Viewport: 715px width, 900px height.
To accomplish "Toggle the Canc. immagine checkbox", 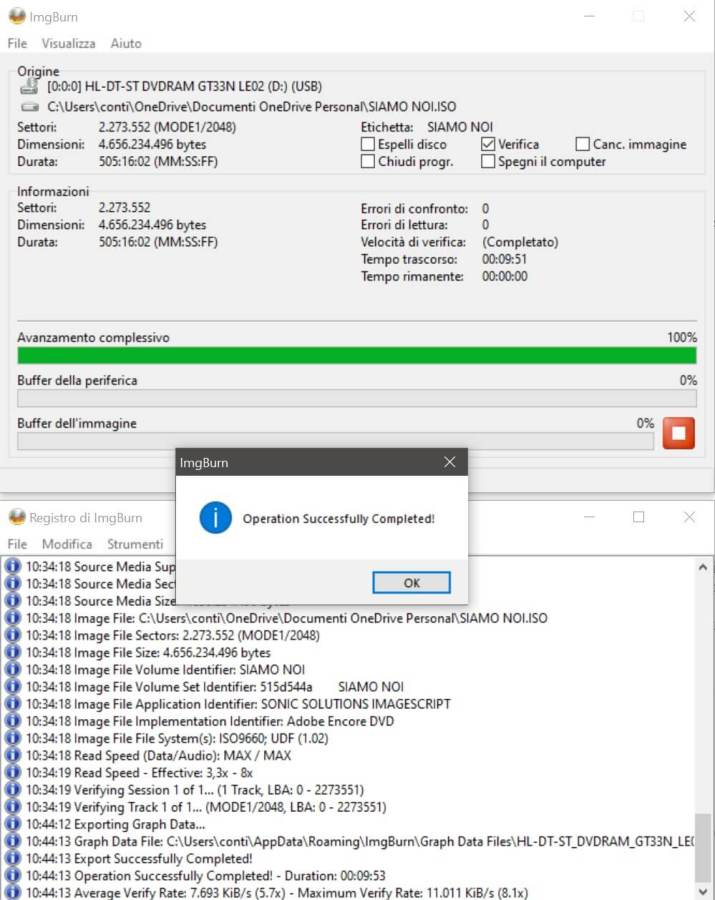I will click(x=583, y=144).
